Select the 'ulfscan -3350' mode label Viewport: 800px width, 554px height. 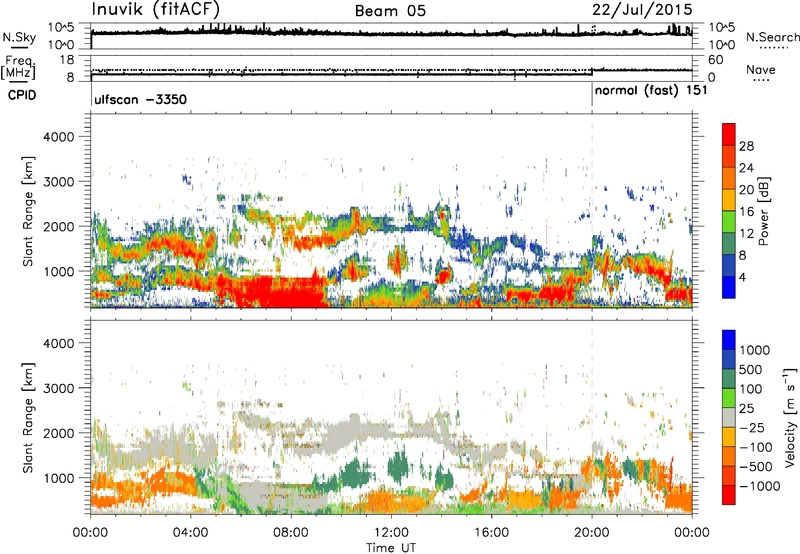click(x=140, y=99)
